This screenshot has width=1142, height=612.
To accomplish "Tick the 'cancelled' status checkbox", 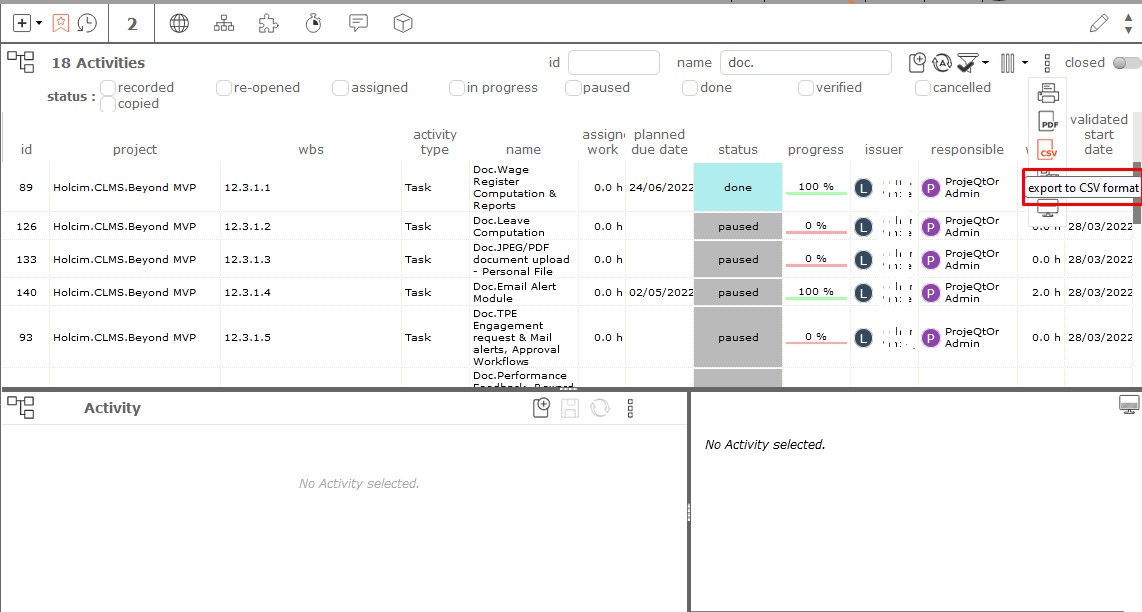I will 924,88.
